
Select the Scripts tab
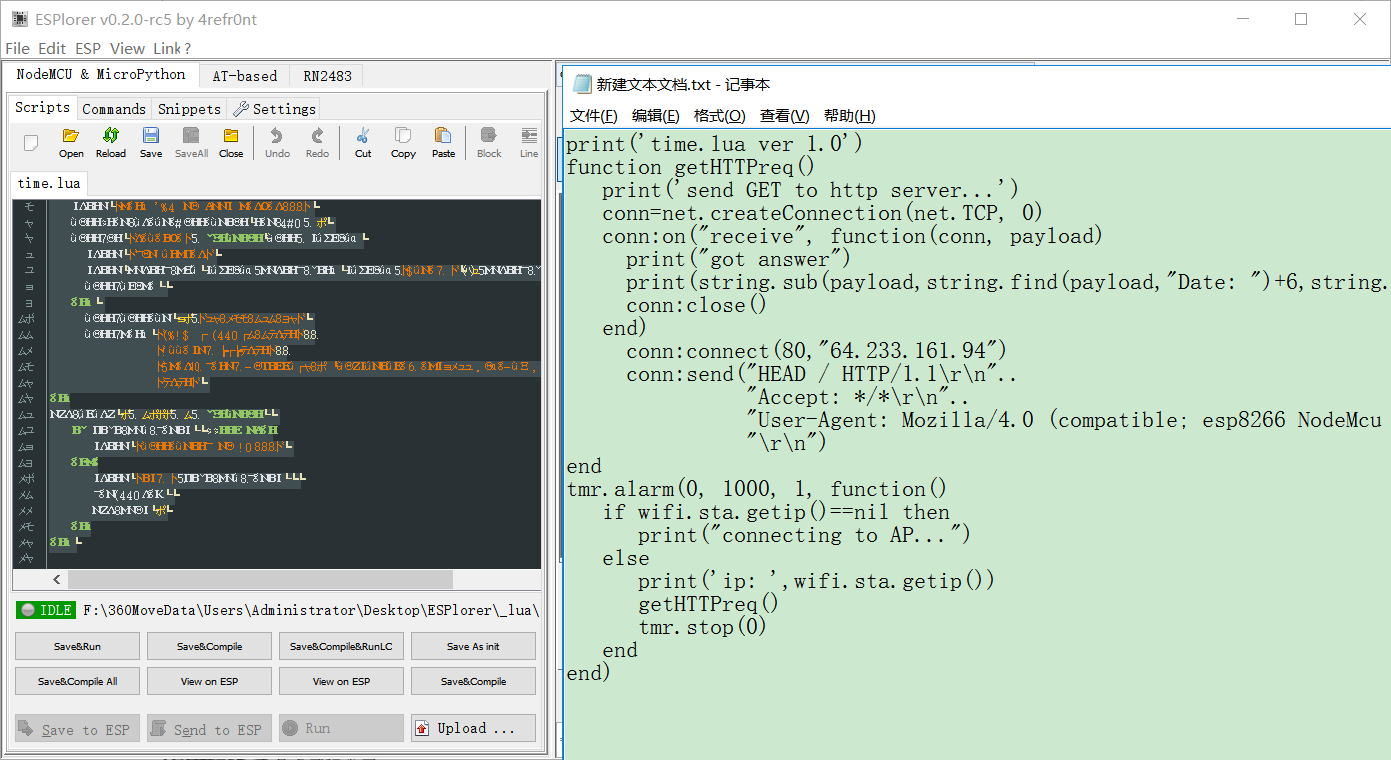click(43, 108)
